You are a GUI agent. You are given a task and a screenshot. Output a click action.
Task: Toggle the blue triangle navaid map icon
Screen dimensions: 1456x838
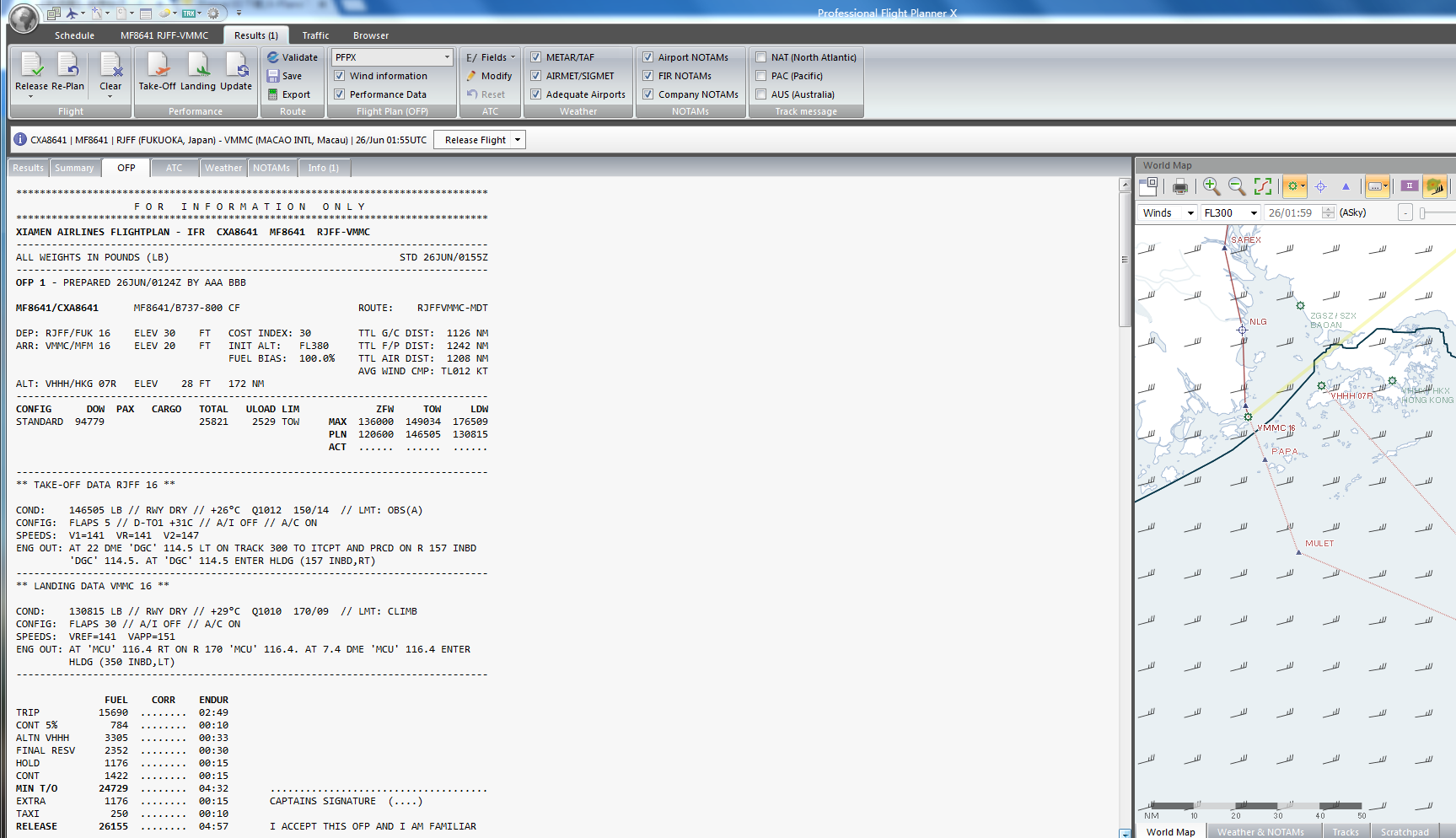[1346, 186]
